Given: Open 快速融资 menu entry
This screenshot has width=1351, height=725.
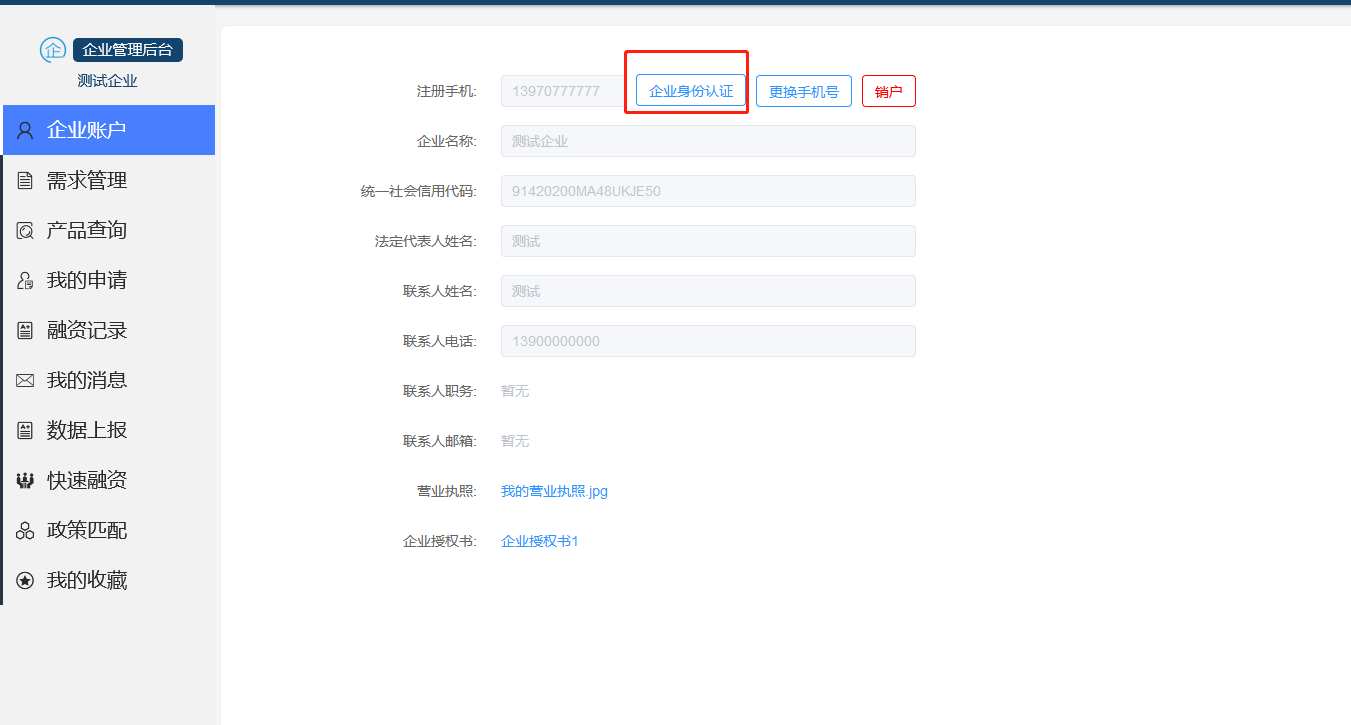Looking at the screenshot, I should click(109, 480).
